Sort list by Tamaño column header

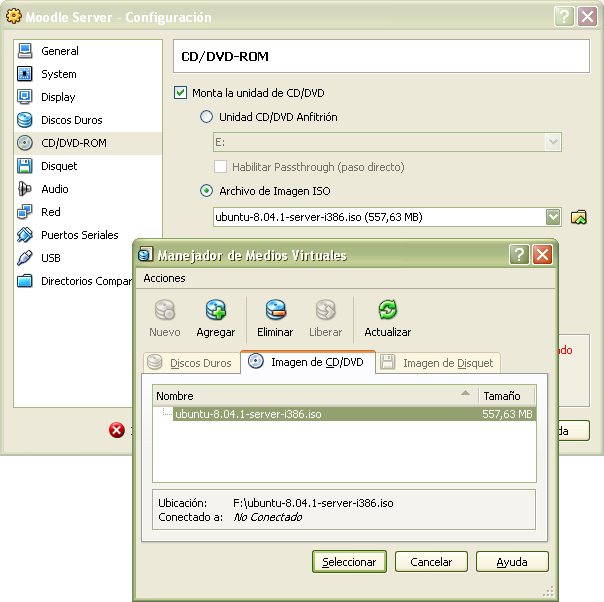point(507,396)
